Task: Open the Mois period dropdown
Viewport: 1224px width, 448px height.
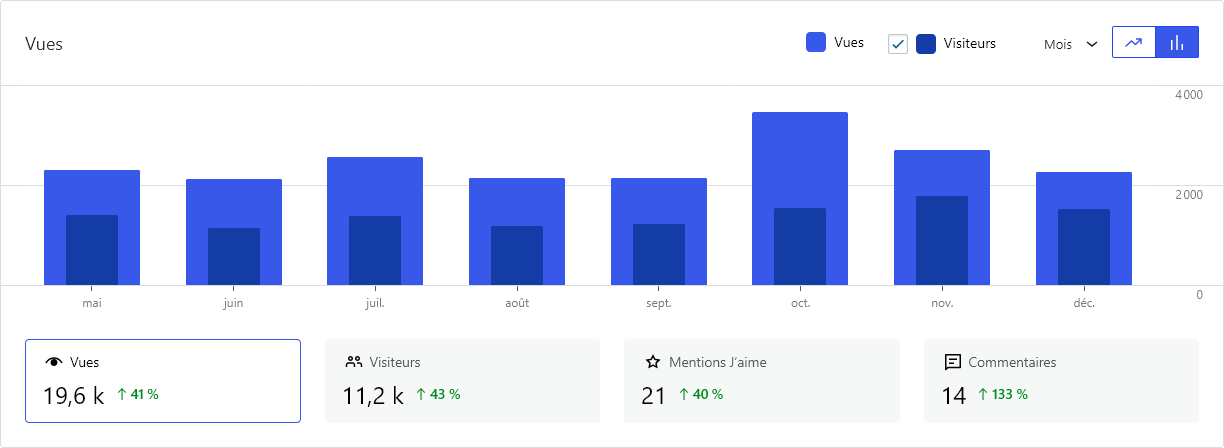Action: 1069,44
